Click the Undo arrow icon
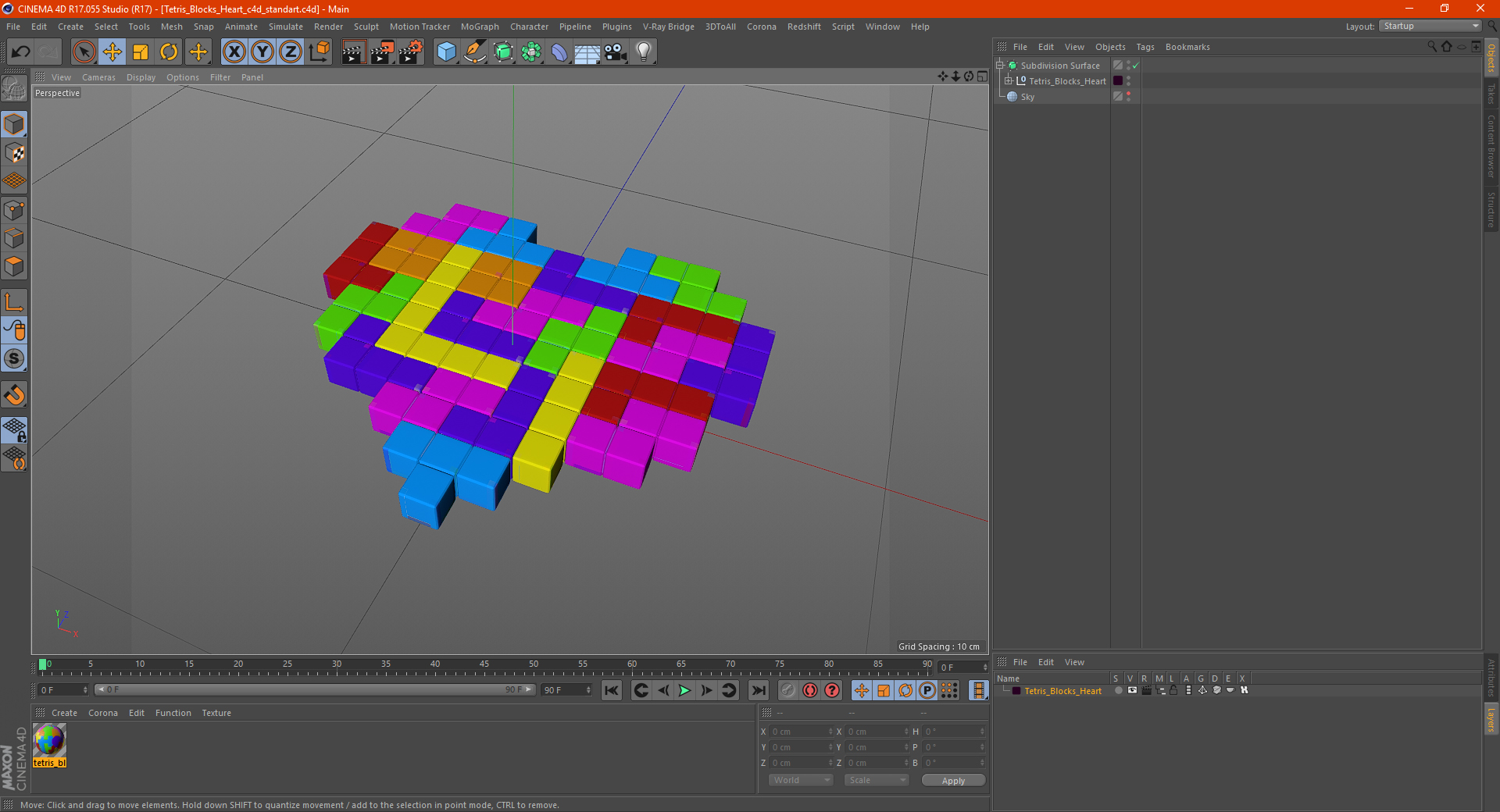Image resolution: width=1500 pixels, height=812 pixels. 21,52
